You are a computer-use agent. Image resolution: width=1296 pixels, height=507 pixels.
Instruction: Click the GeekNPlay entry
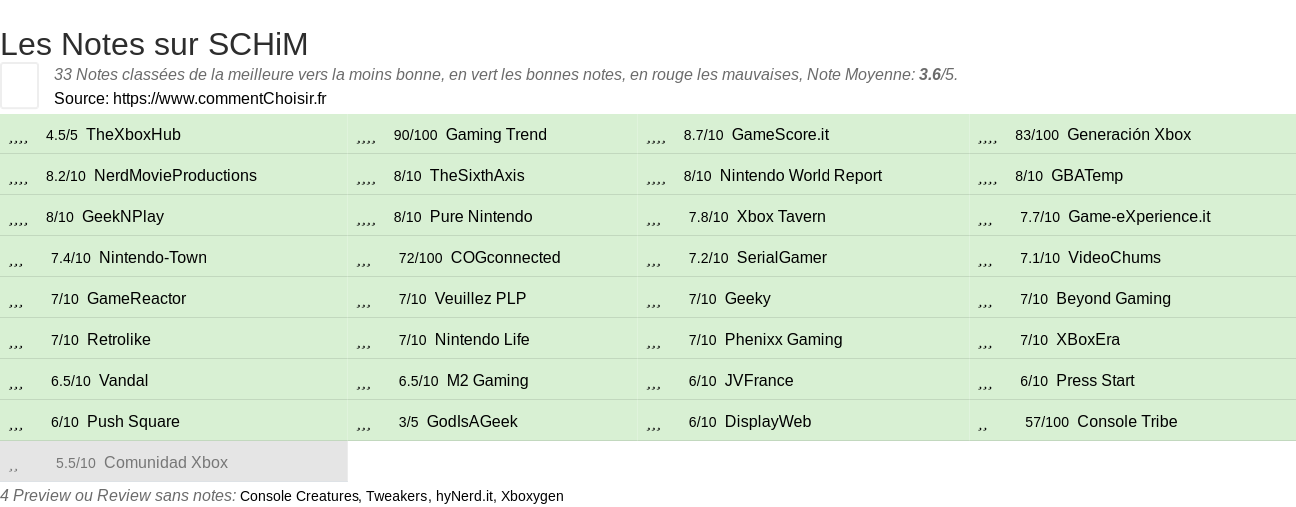[123, 217]
